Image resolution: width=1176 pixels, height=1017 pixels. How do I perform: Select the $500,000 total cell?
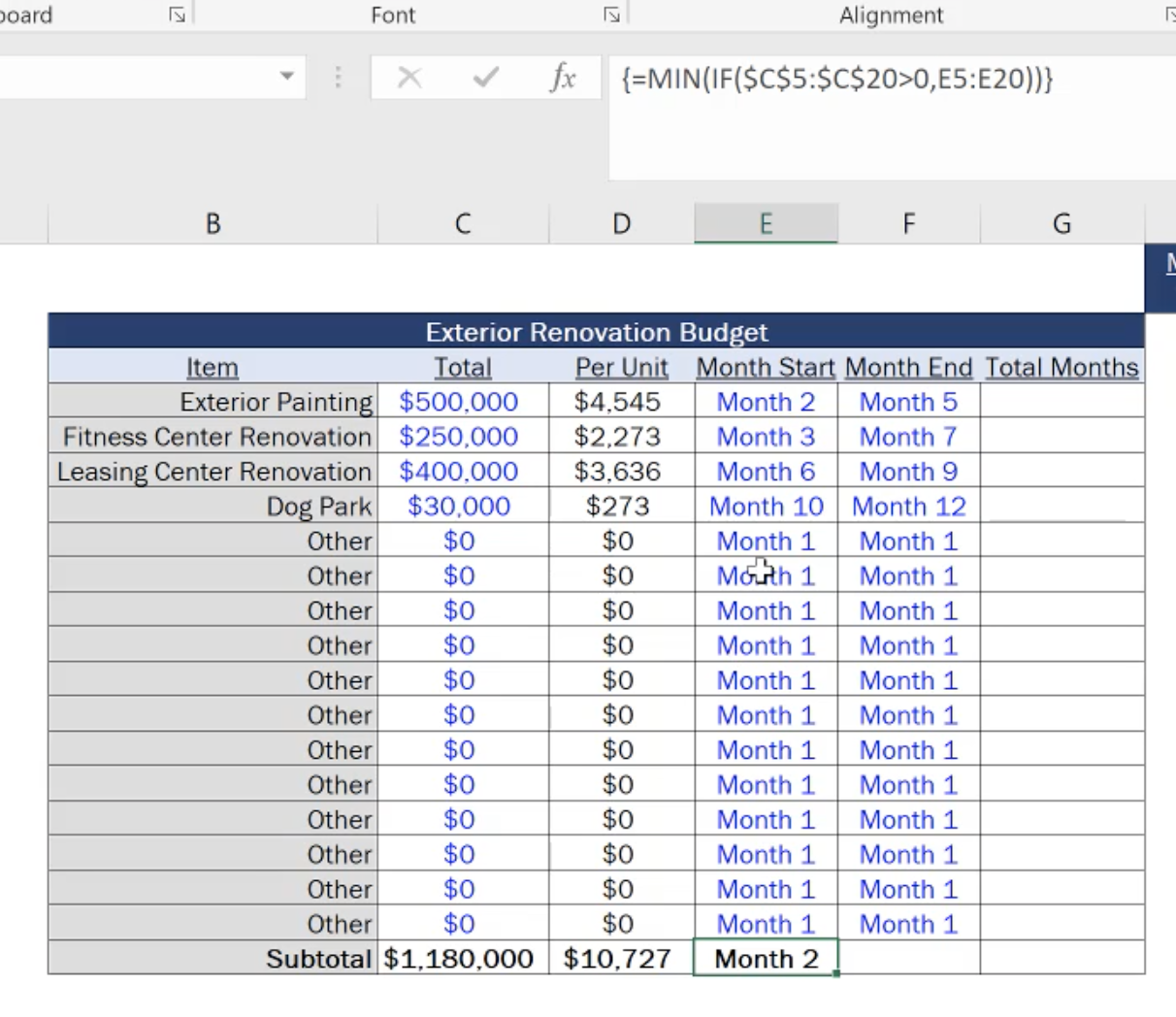[x=463, y=402]
